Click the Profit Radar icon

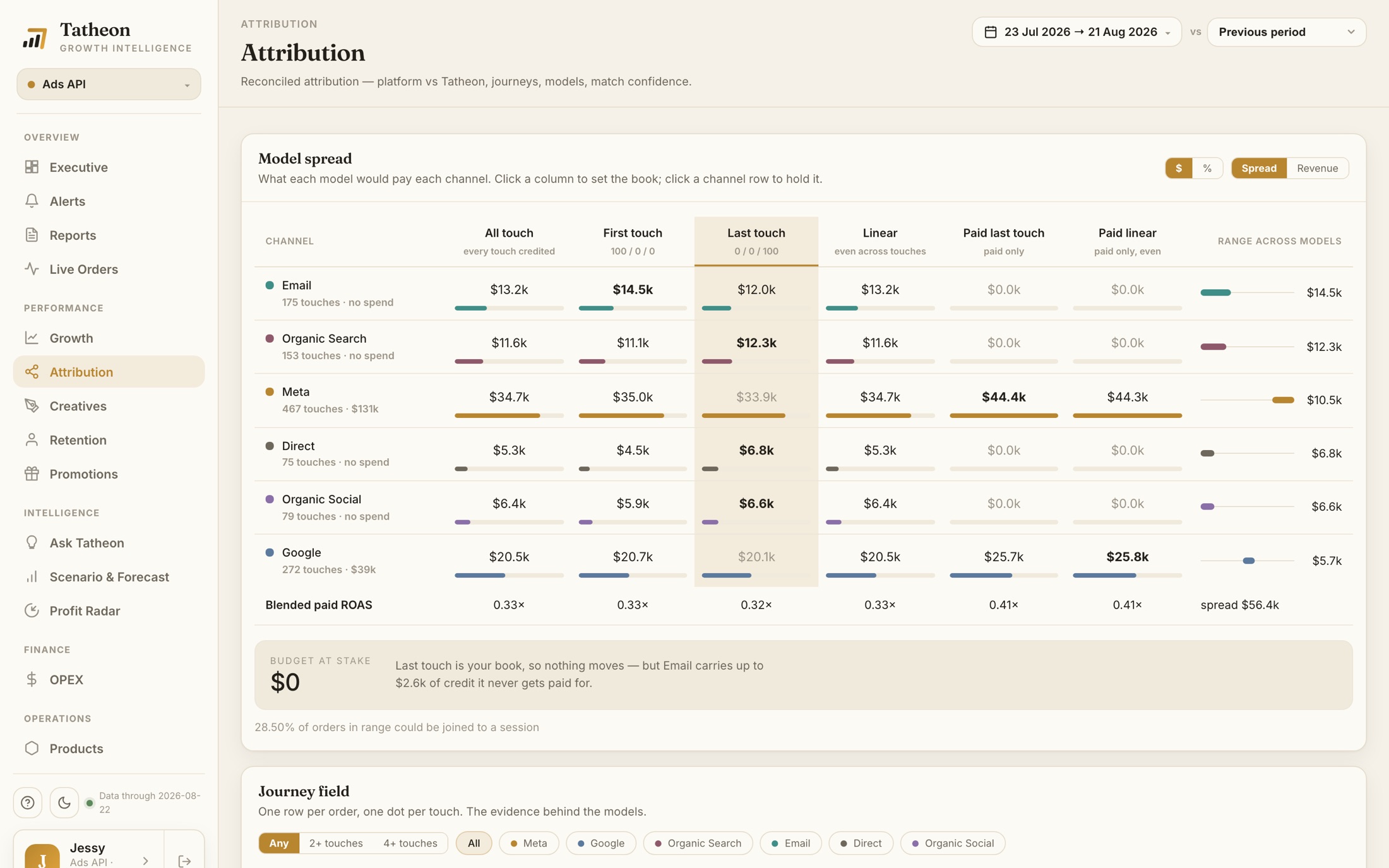32,611
